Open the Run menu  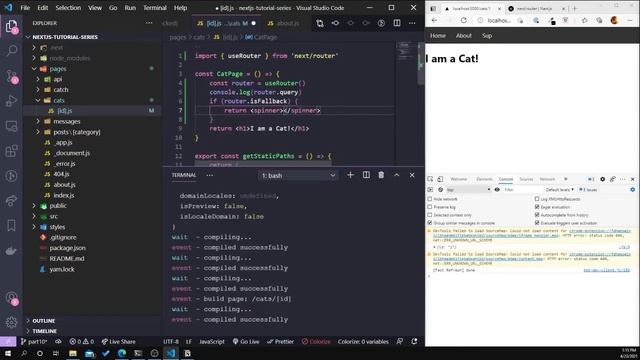coord(130,8)
